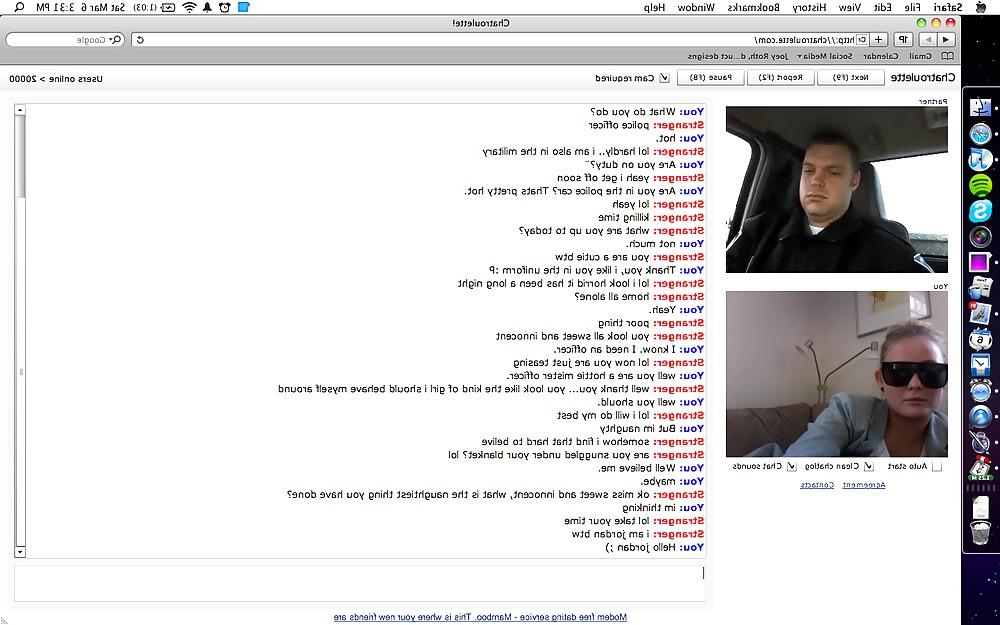Enable the Auto start checkbox
The image size is (1000, 625).
(x=937, y=467)
